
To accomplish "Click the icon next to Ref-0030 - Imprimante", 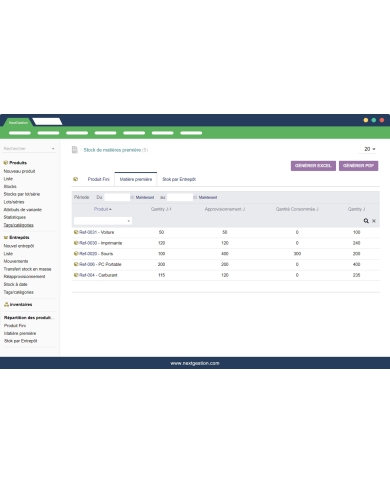I will click(76, 243).
